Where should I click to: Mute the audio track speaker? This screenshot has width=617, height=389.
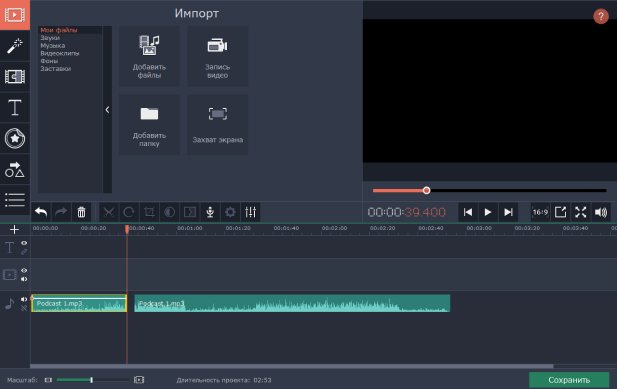click(x=24, y=299)
